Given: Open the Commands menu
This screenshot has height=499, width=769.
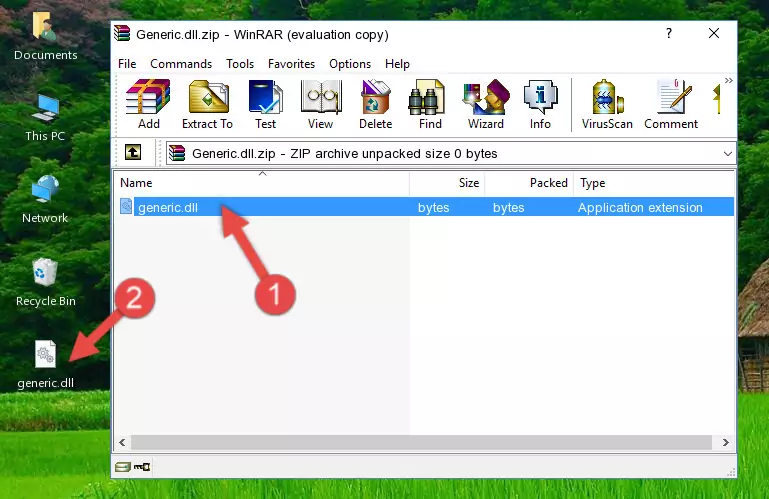Looking at the screenshot, I should [x=181, y=64].
